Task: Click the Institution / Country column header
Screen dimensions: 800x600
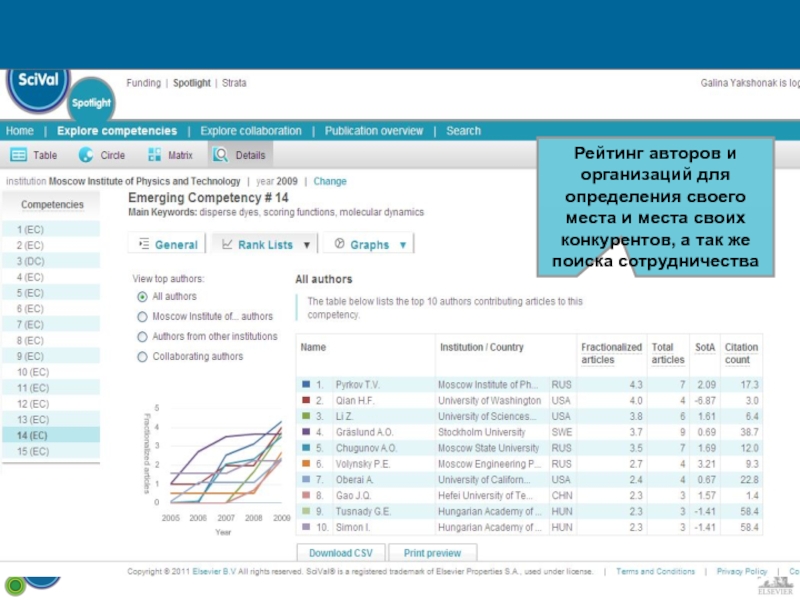Action: coord(482,347)
